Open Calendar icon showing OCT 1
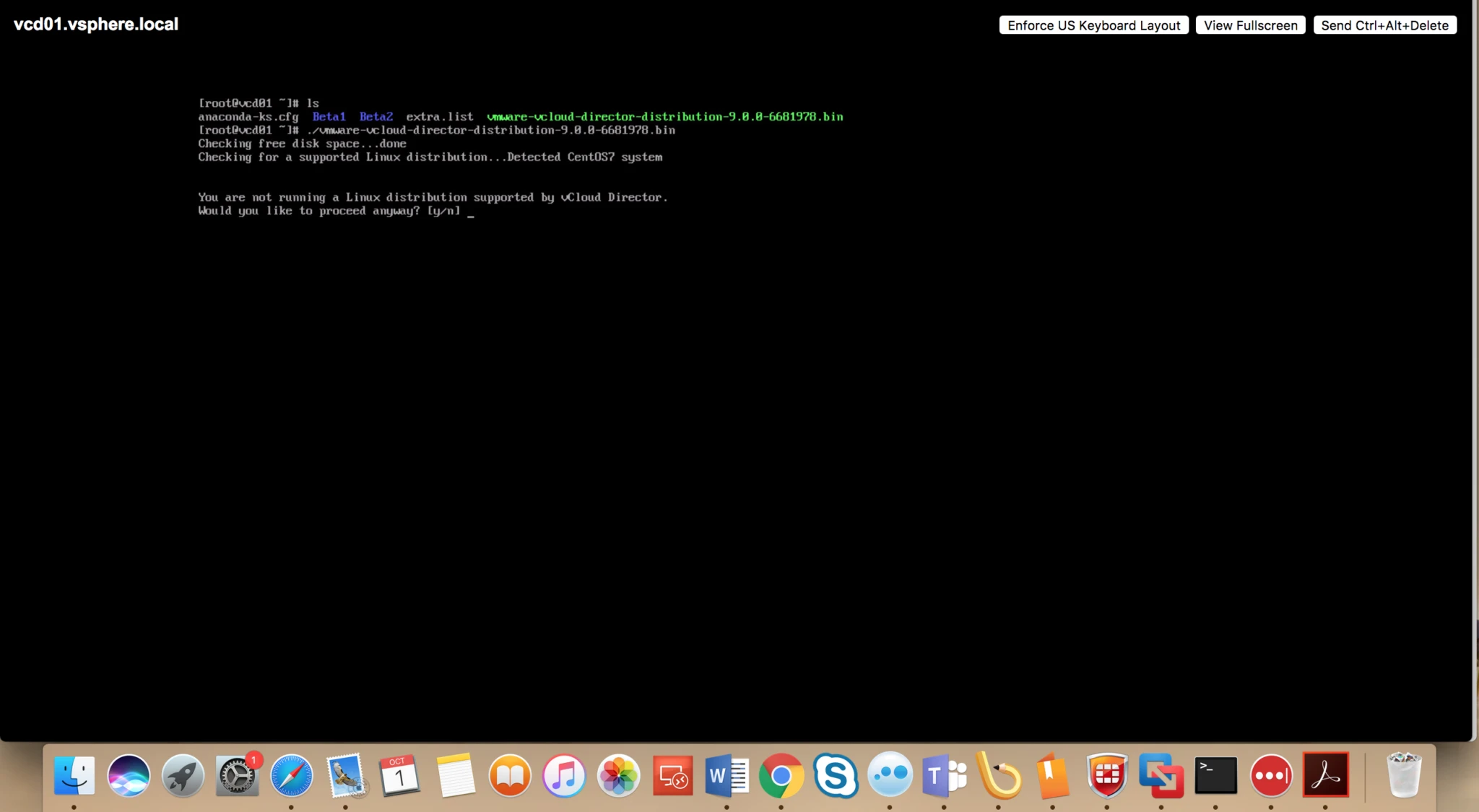The height and width of the screenshot is (812, 1479). [400, 776]
